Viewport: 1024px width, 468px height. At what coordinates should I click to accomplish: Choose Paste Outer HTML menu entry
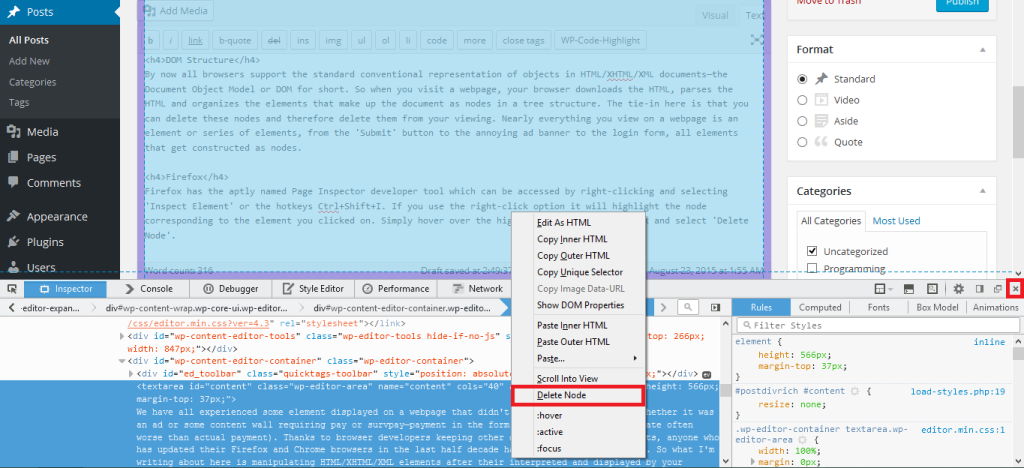pyautogui.click(x=578, y=342)
